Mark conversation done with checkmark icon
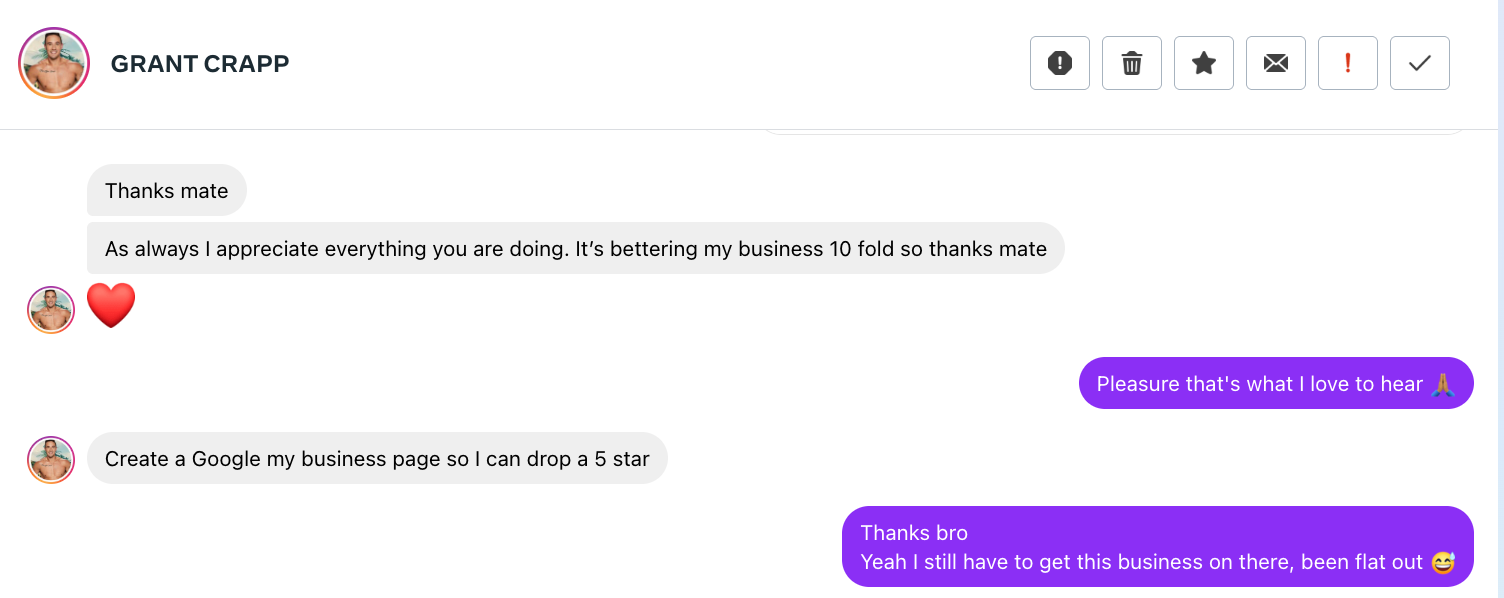 click(x=1419, y=63)
